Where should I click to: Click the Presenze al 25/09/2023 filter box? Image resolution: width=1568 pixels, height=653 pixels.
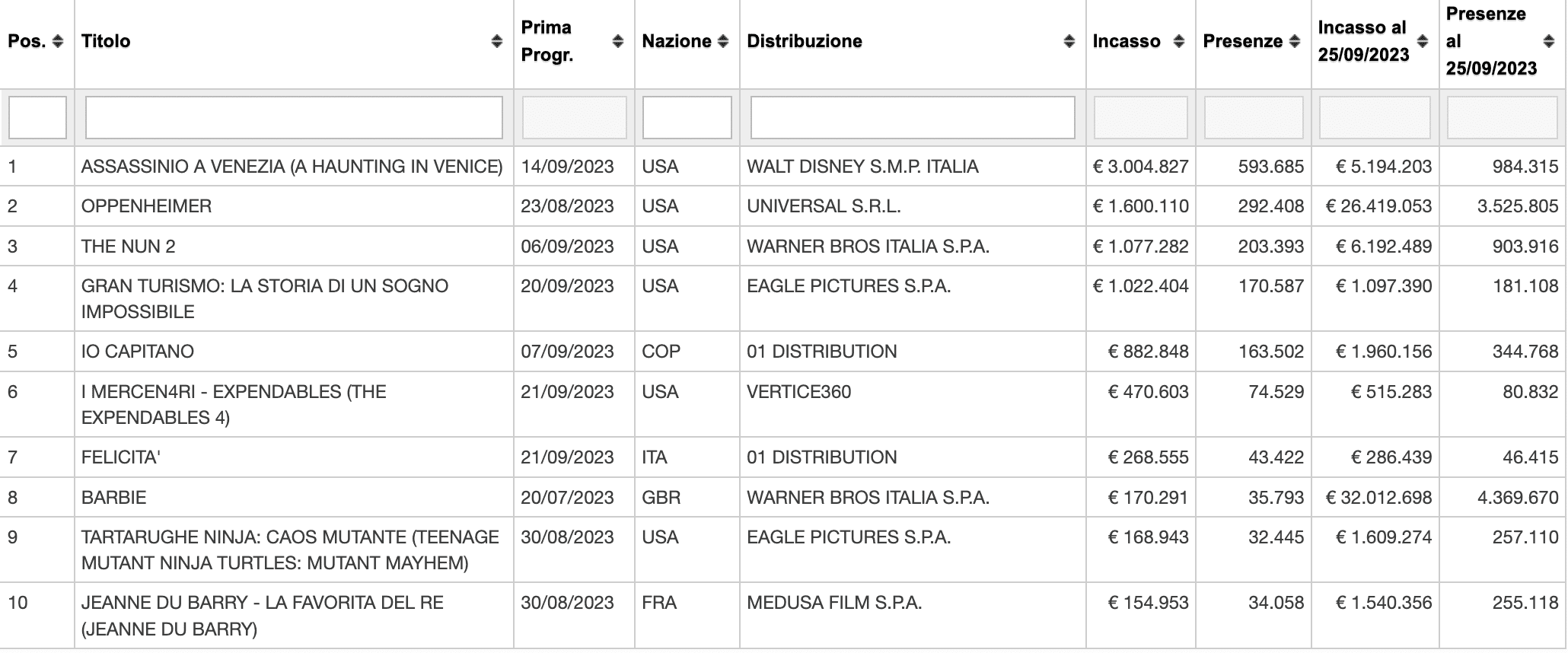click(x=1502, y=117)
